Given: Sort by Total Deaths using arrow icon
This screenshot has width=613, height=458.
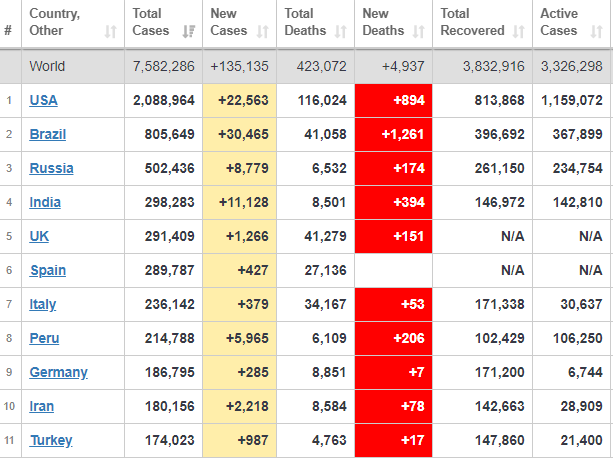Looking at the screenshot, I should pyautogui.click(x=341, y=31).
